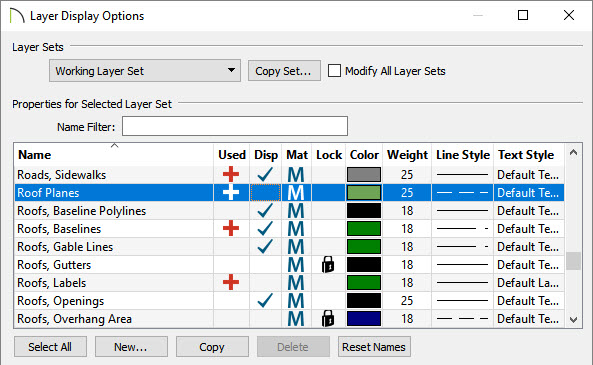This screenshot has width=593, height=365.
Task: Hide the Roads, Sidewalks layer display checkmark
Action: pos(265,174)
